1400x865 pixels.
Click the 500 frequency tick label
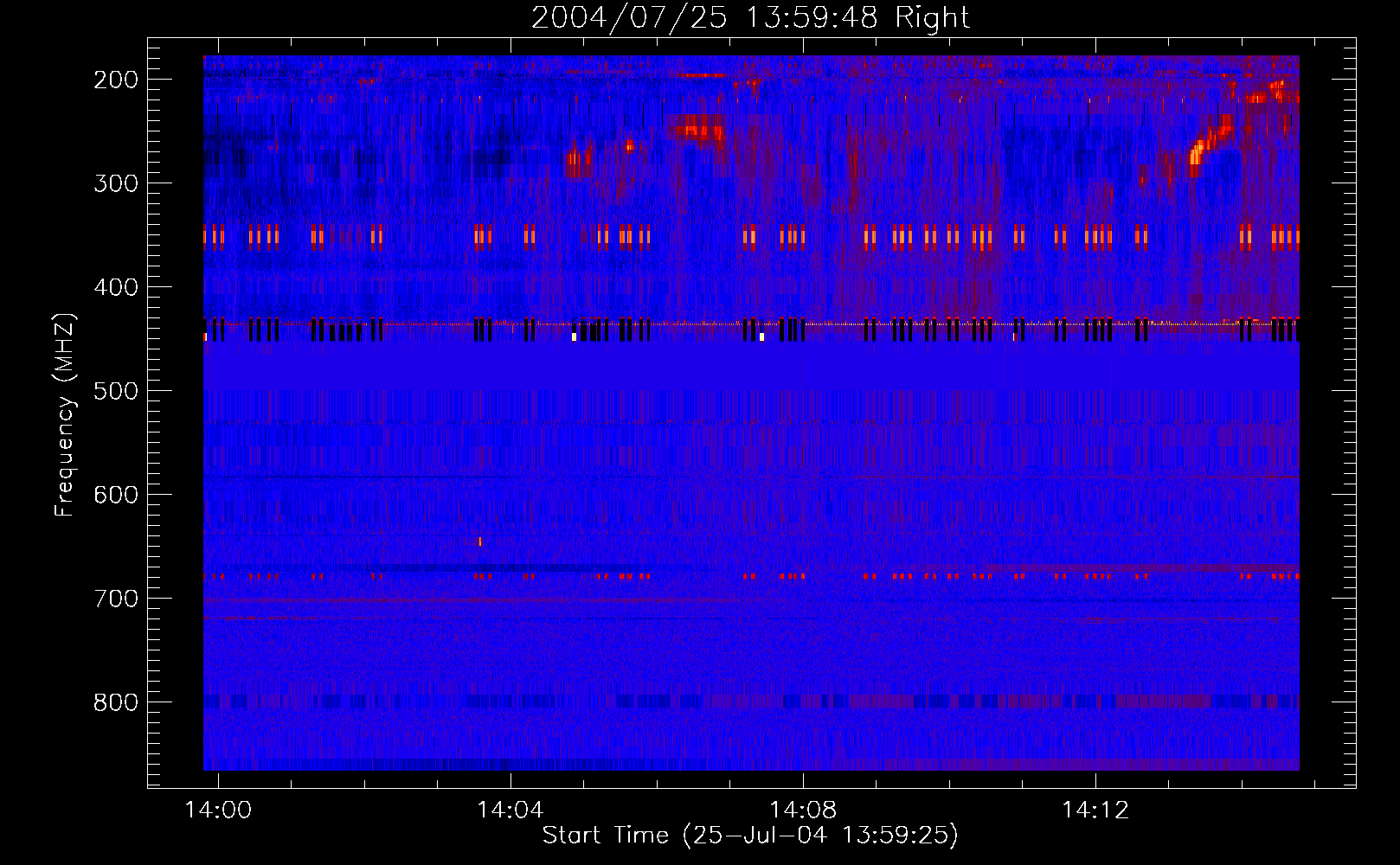(x=116, y=391)
